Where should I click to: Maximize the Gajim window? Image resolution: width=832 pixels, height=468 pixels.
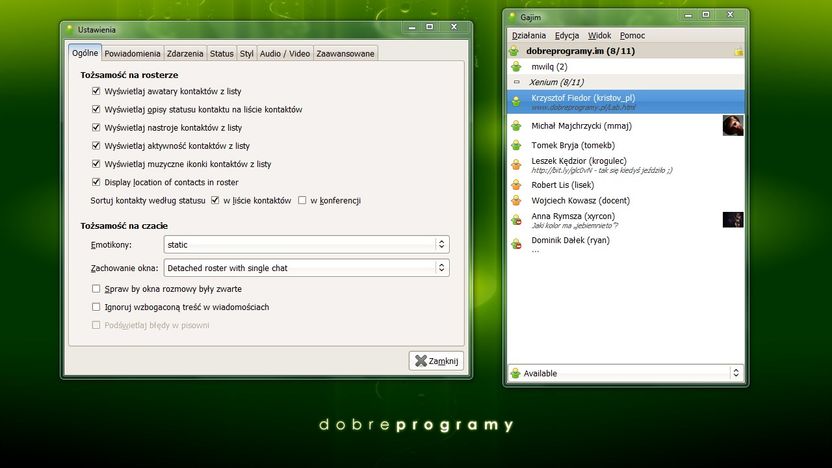[x=706, y=15]
